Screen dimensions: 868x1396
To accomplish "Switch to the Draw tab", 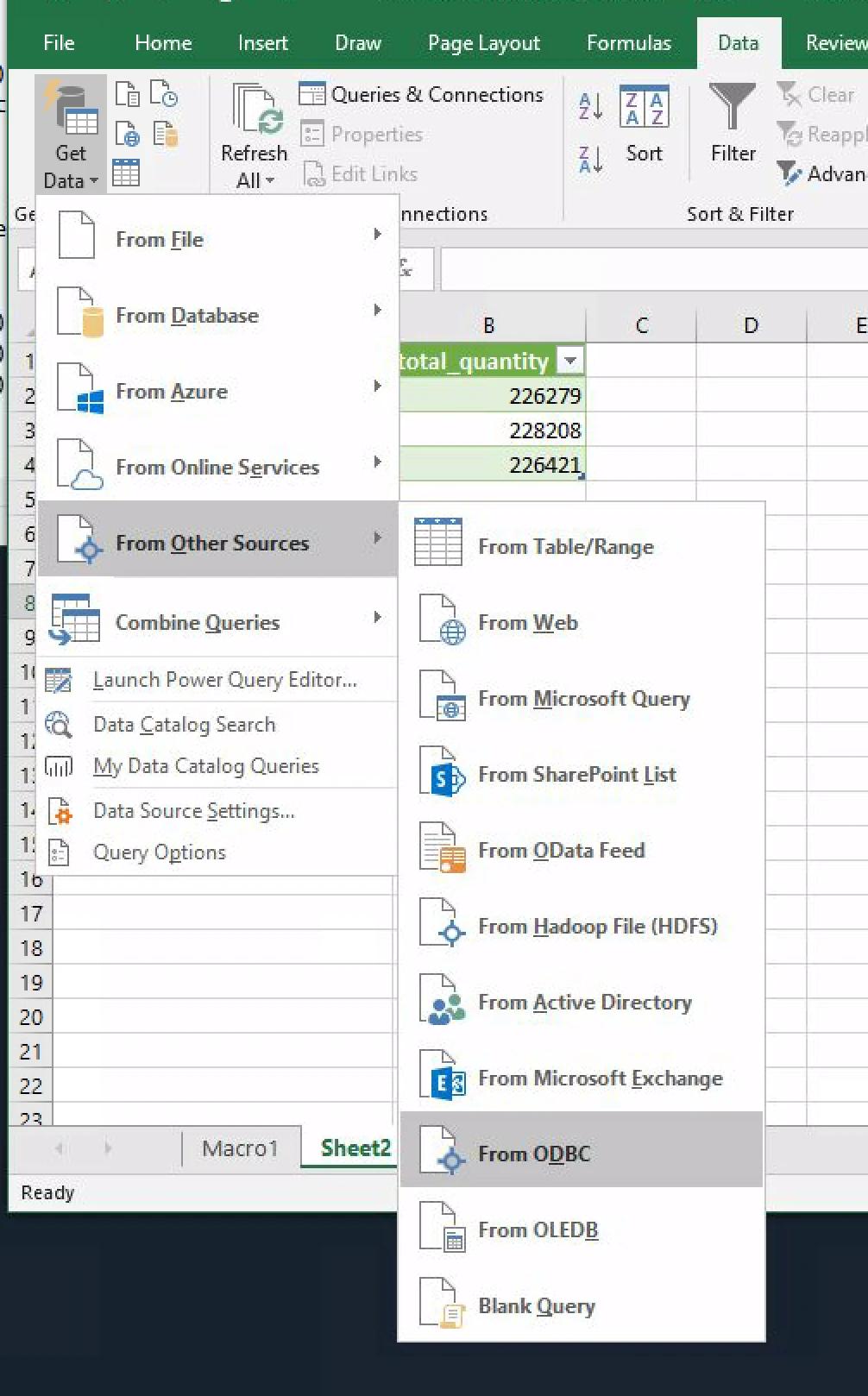I will click(358, 42).
